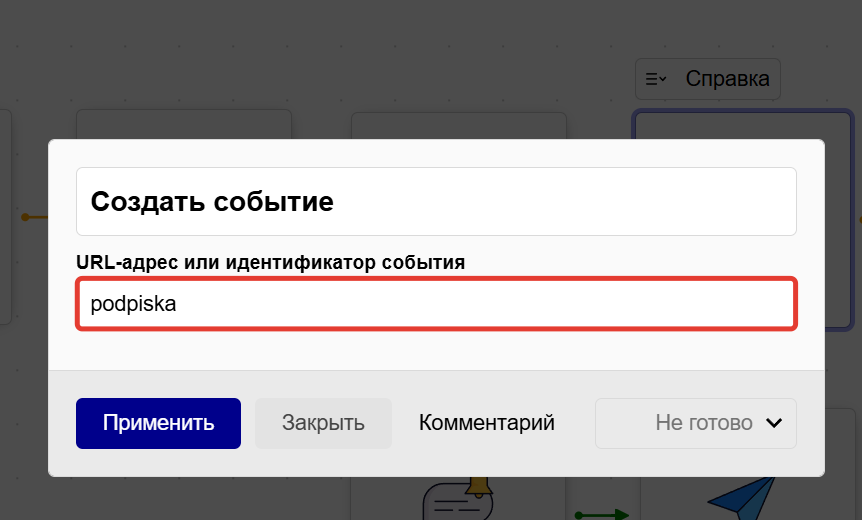Click the list menu icon beside Справка

point(655,79)
